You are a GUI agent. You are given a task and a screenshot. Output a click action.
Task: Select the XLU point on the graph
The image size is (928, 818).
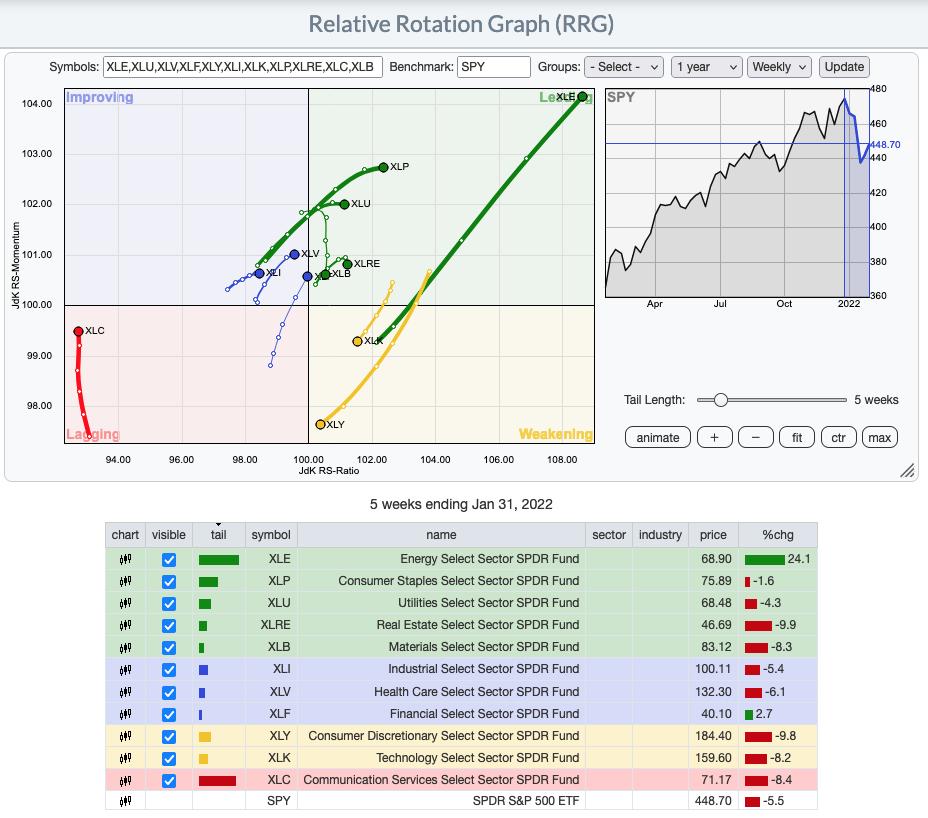click(344, 204)
